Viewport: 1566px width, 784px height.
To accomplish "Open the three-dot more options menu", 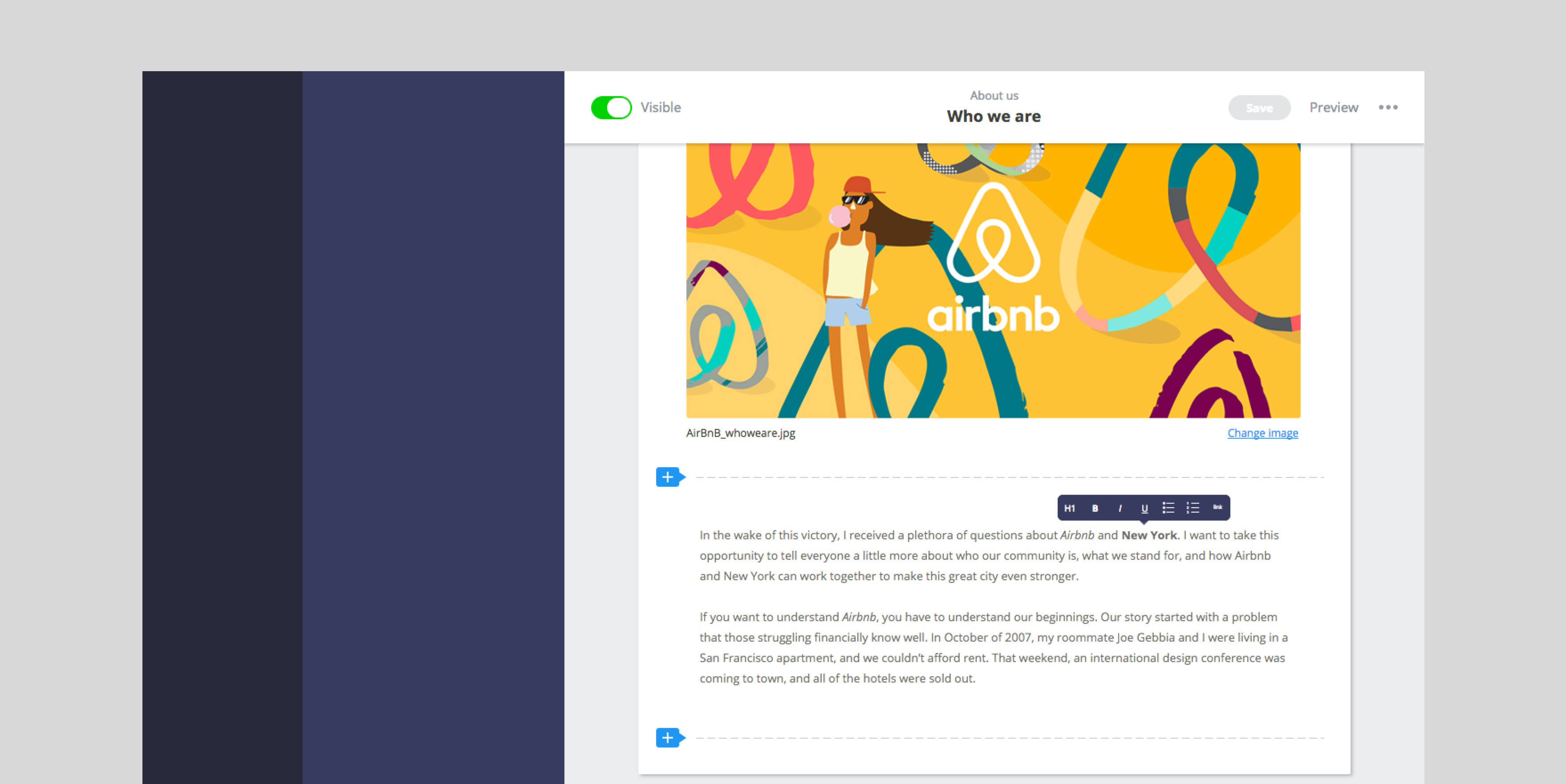I will 1388,108.
